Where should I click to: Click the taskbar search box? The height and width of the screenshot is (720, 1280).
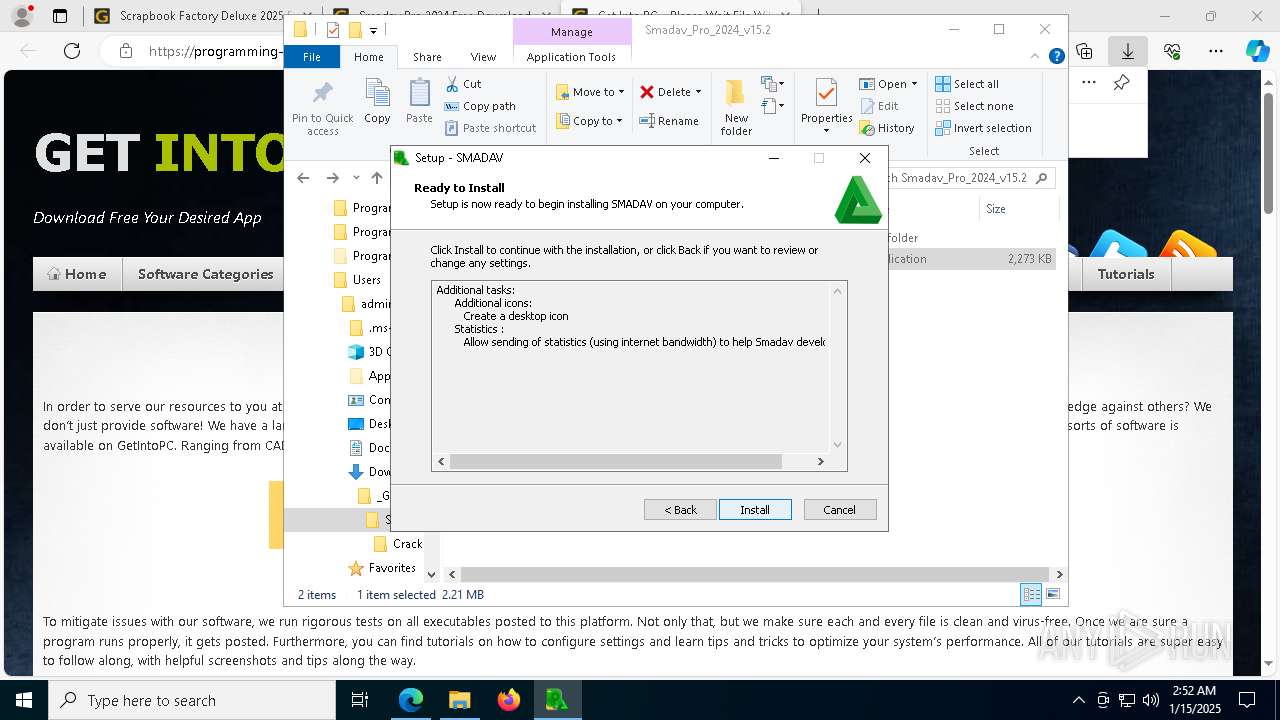tap(191, 700)
